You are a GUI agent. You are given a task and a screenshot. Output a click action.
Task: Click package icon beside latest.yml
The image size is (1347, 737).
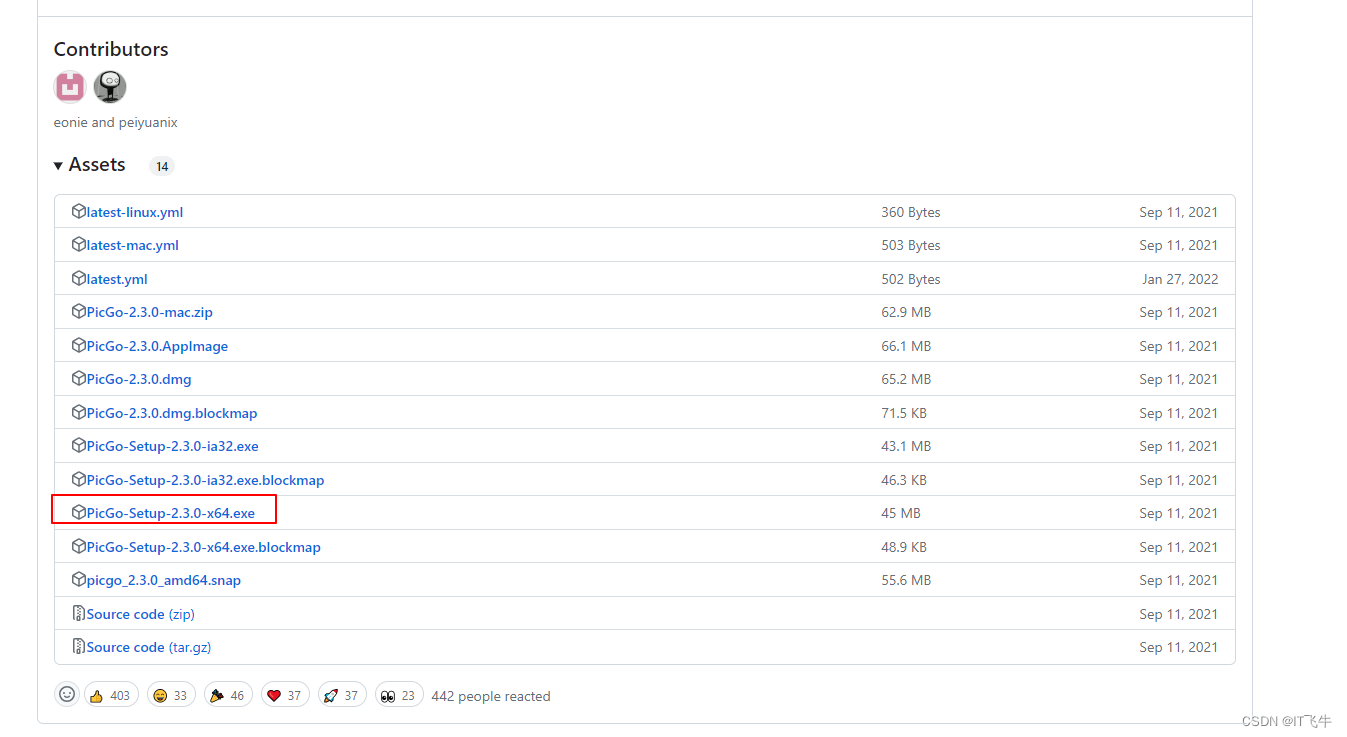(x=79, y=279)
